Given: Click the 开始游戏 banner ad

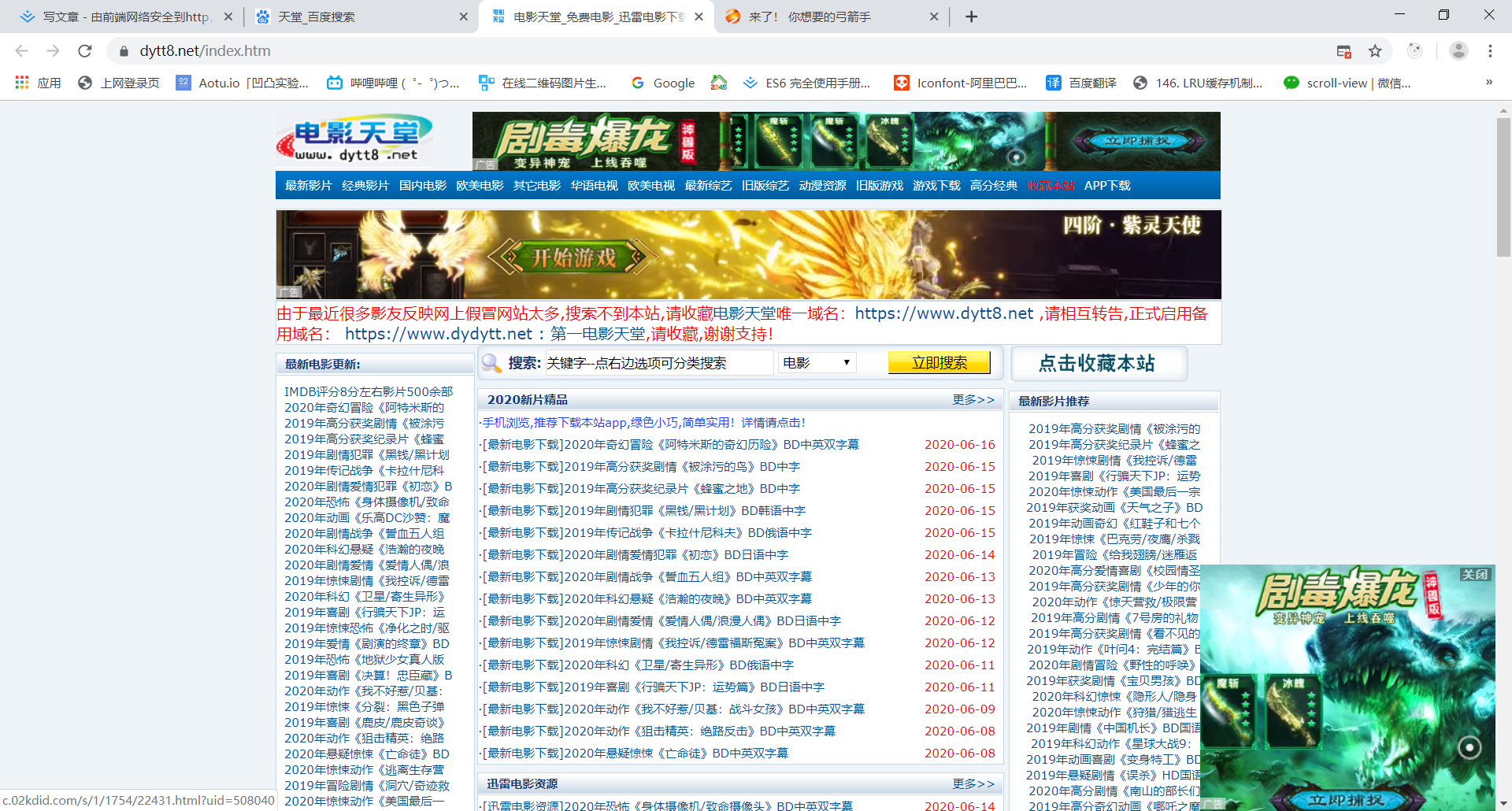Looking at the screenshot, I should pyautogui.click(x=748, y=254).
